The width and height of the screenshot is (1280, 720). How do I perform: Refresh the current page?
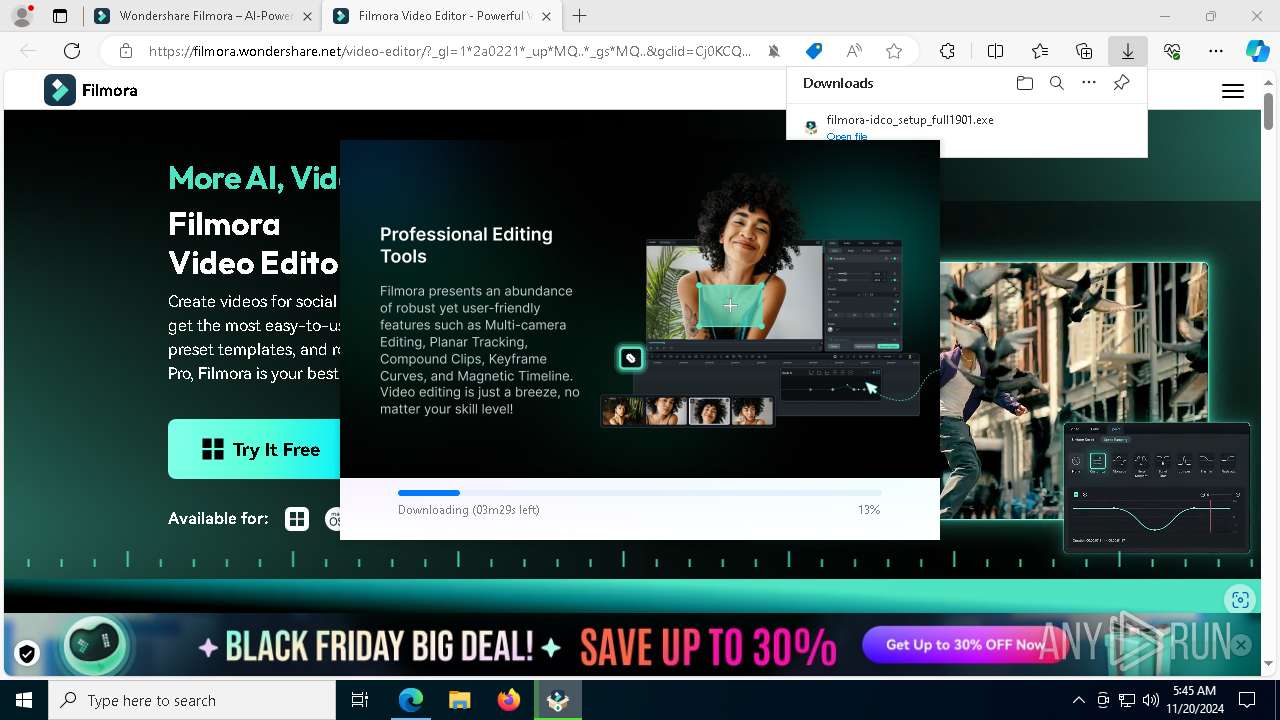[72, 51]
